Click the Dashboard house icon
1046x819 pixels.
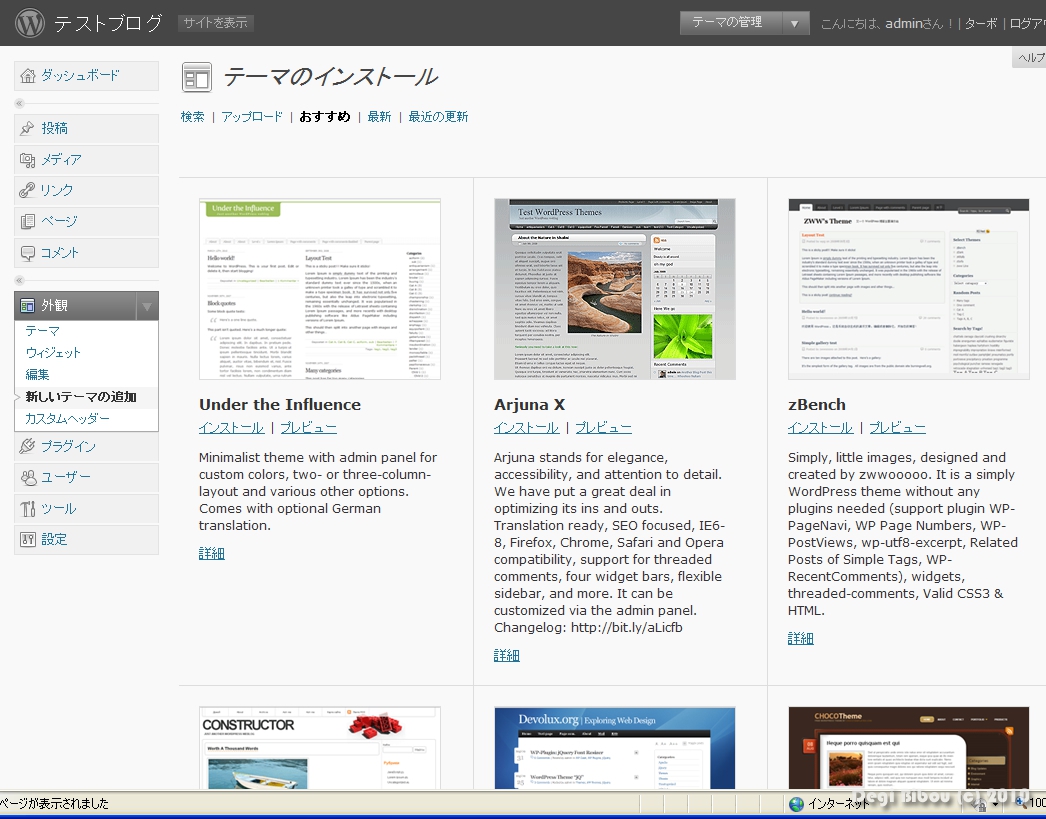tap(27, 75)
